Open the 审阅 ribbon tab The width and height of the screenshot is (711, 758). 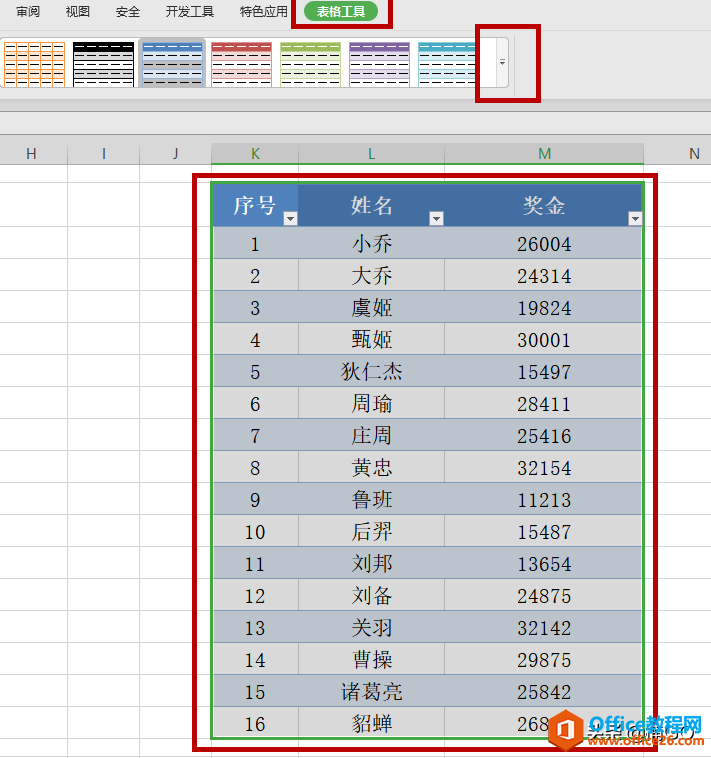coord(28,11)
